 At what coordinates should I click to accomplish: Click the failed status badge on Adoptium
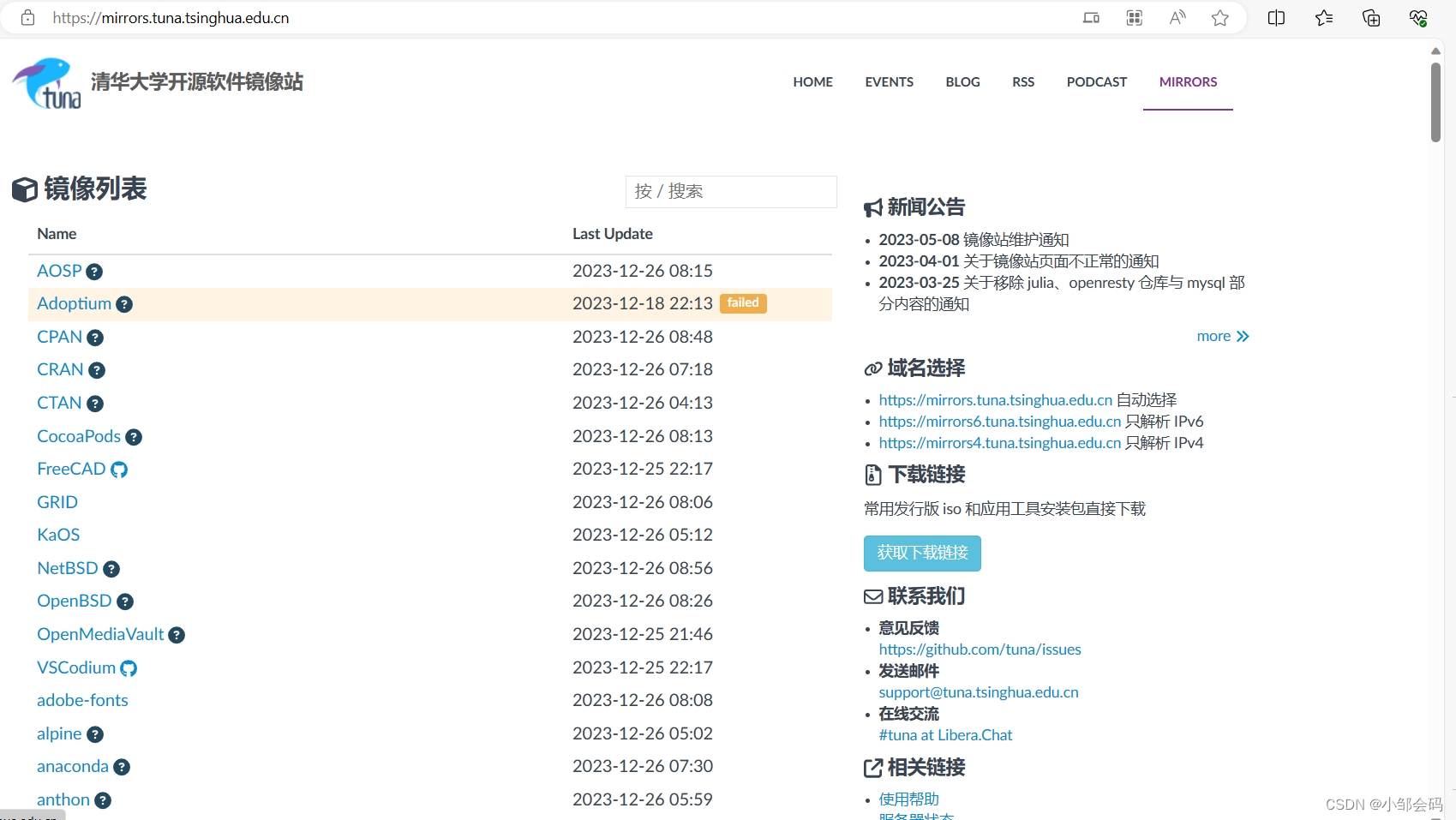click(x=743, y=303)
